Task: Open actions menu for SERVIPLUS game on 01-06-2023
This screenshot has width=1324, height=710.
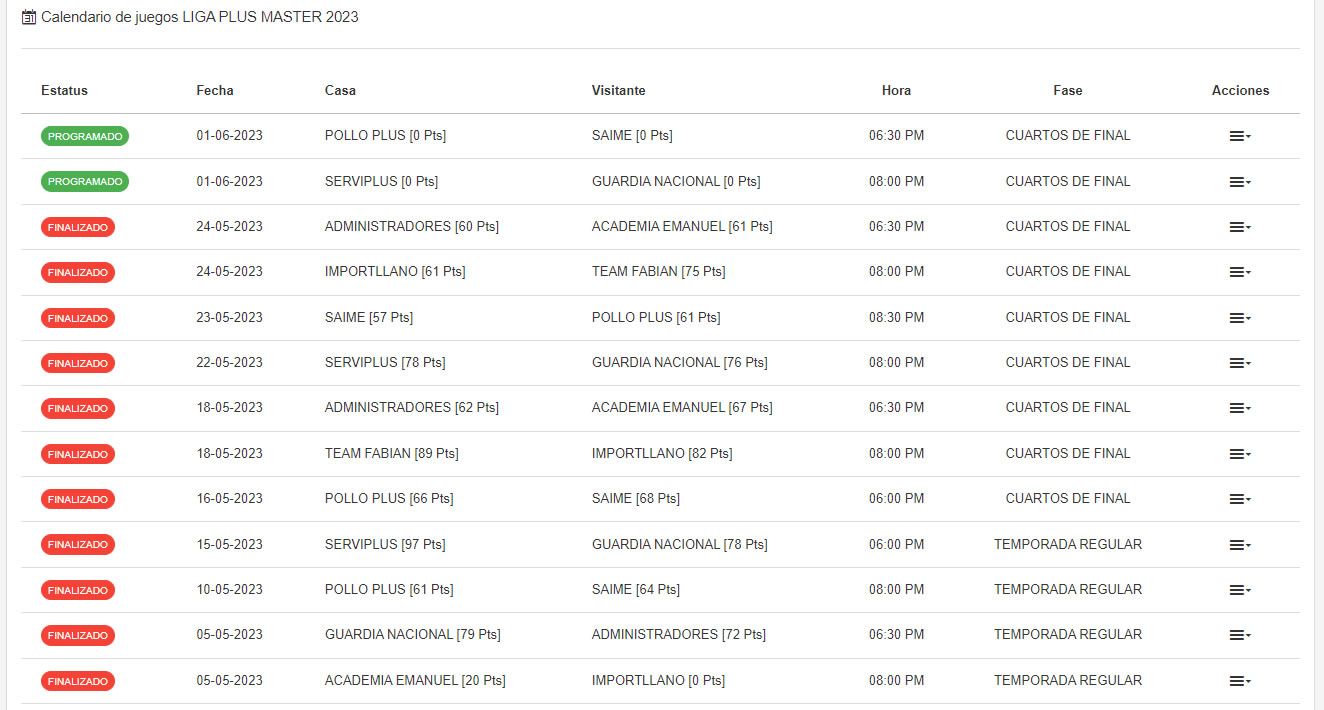Action: [x=1240, y=182]
